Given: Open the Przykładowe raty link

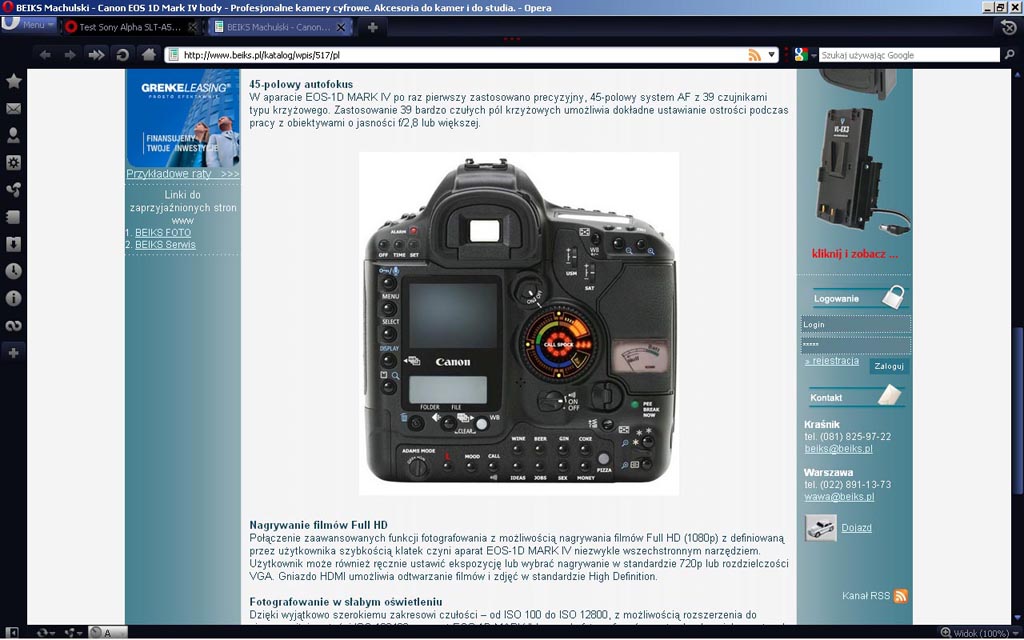Looking at the screenshot, I should [182, 174].
